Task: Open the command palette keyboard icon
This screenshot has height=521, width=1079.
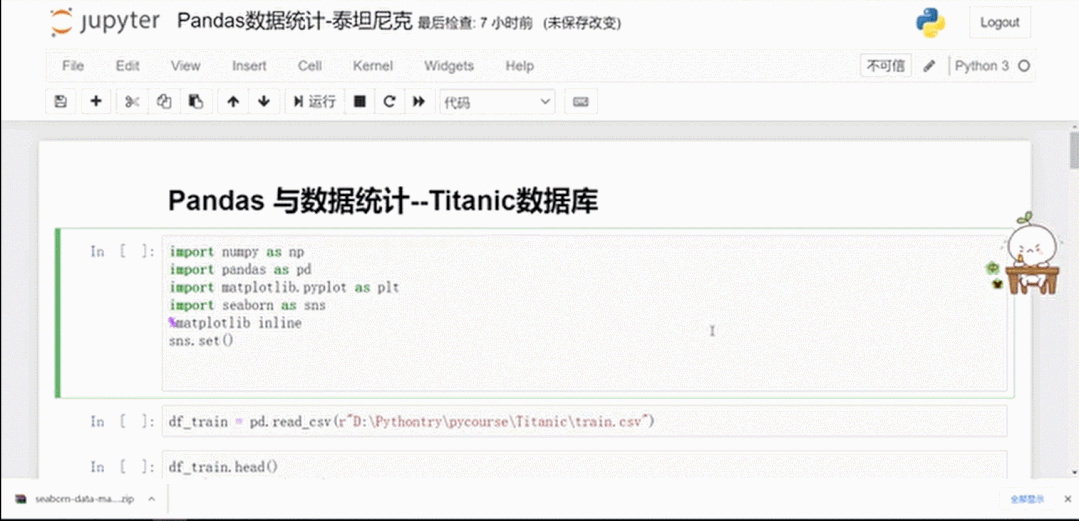Action: click(581, 102)
